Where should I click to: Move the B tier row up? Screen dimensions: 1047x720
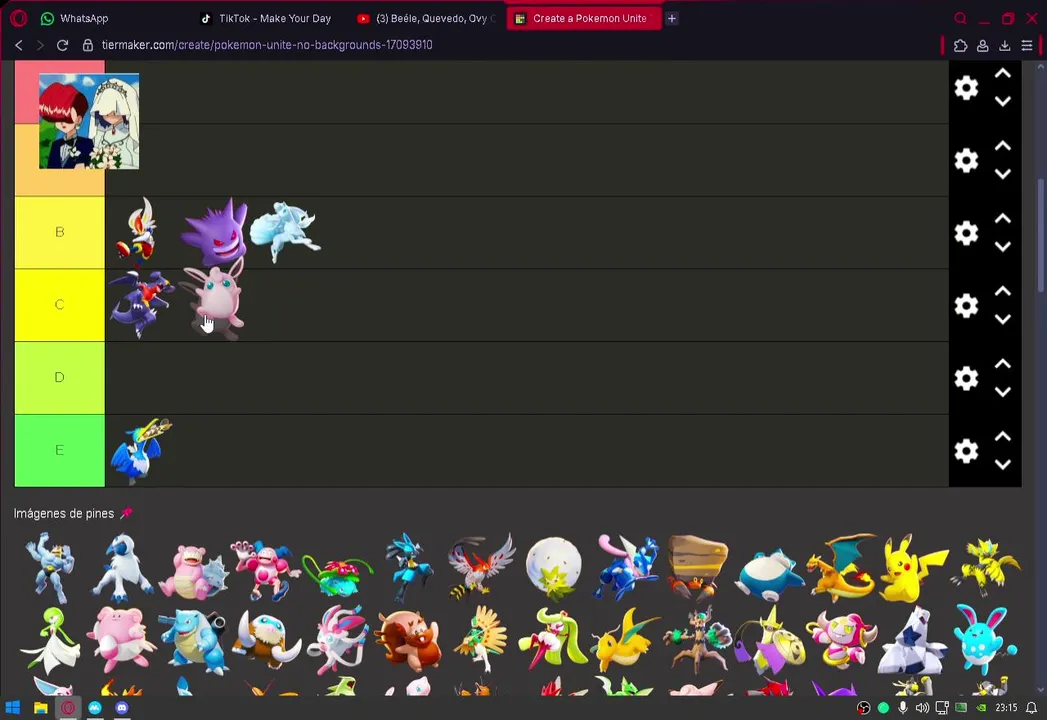click(x=1003, y=218)
